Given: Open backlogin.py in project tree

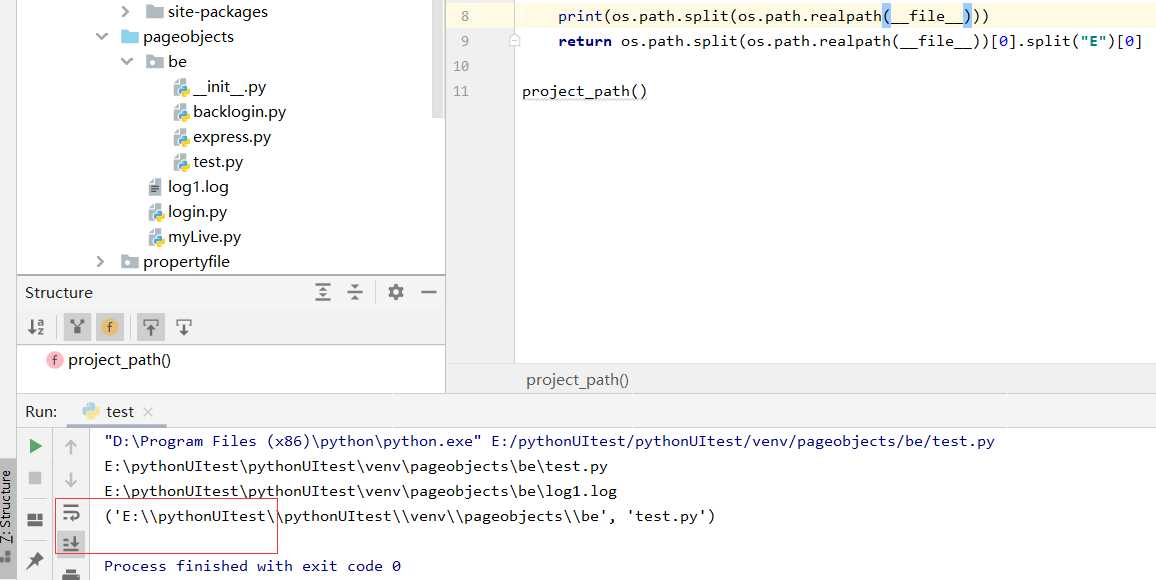Looking at the screenshot, I should pyautogui.click(x=240, y=112).
